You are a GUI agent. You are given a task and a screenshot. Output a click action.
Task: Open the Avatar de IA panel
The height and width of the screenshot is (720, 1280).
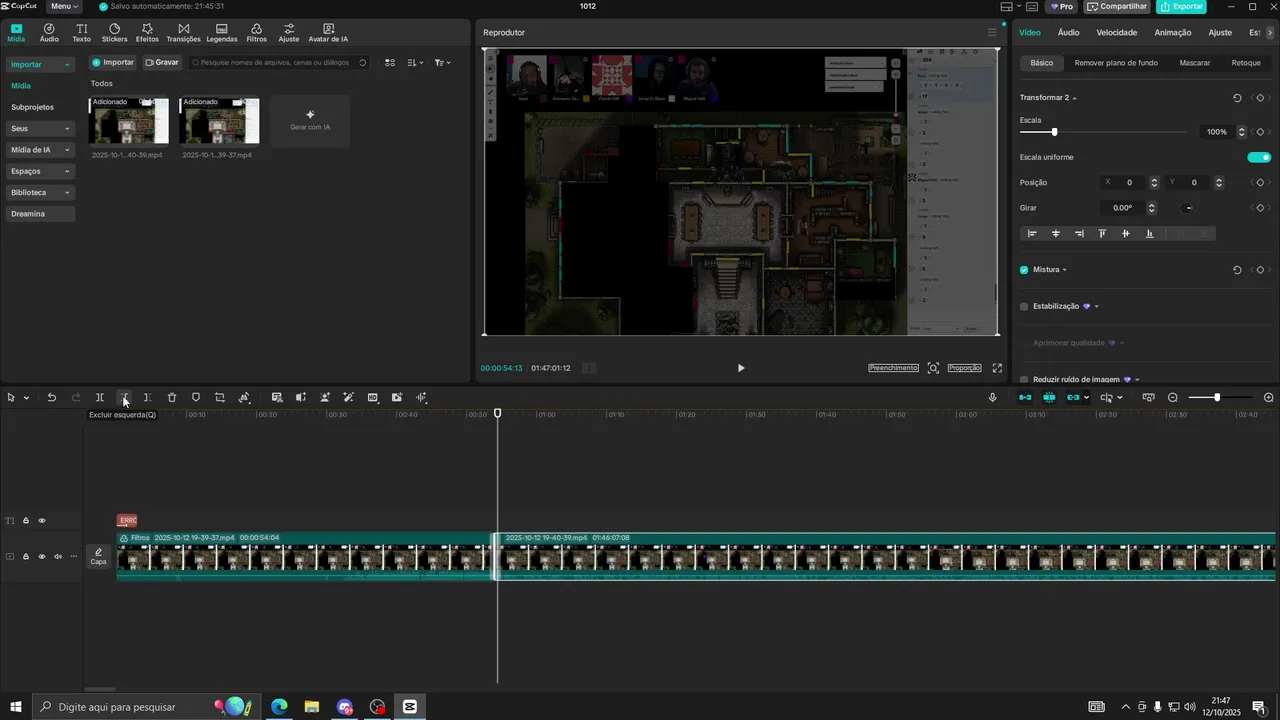tap(328, 33)
